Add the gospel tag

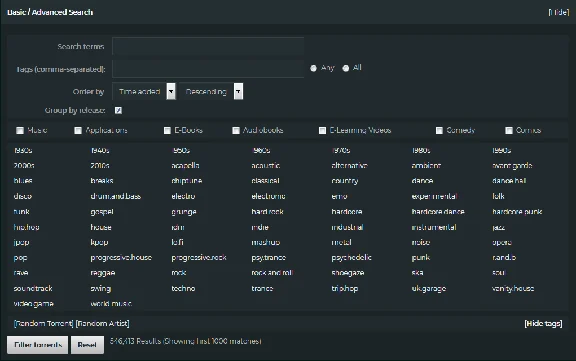tap(102, 212)
